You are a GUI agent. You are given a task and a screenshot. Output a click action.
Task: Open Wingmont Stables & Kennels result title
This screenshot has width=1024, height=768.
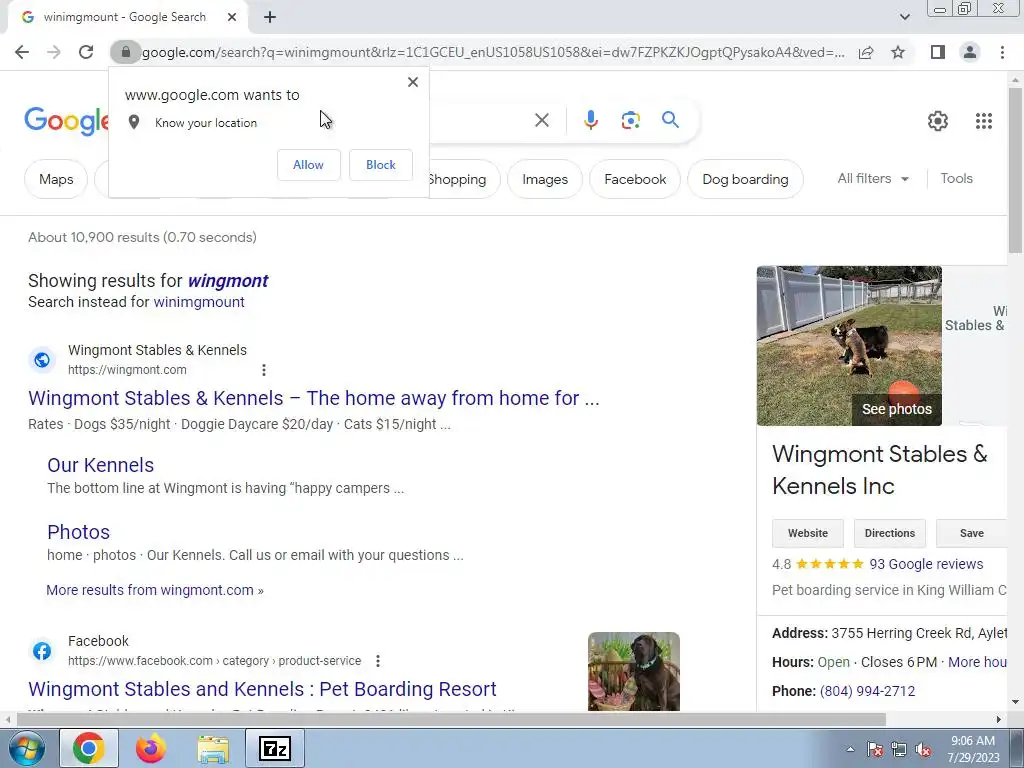[313, 398]
